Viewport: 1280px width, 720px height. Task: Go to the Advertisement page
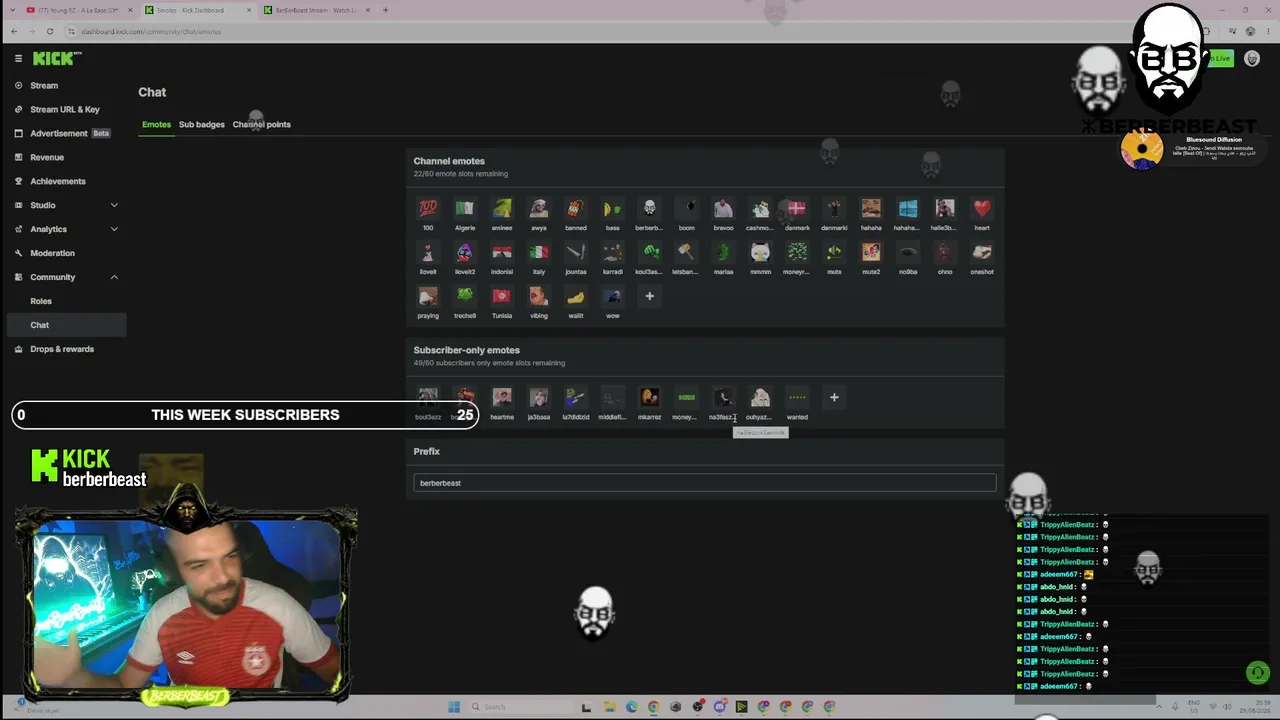coord(59,134)
